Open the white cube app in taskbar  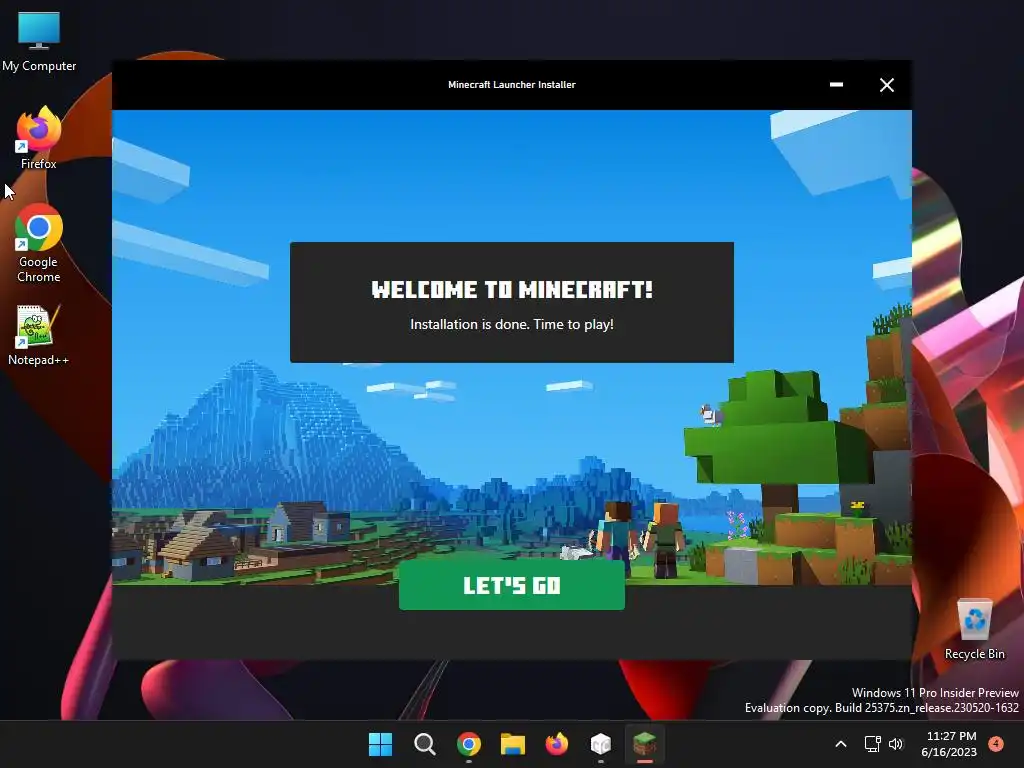tap(600, 744)
